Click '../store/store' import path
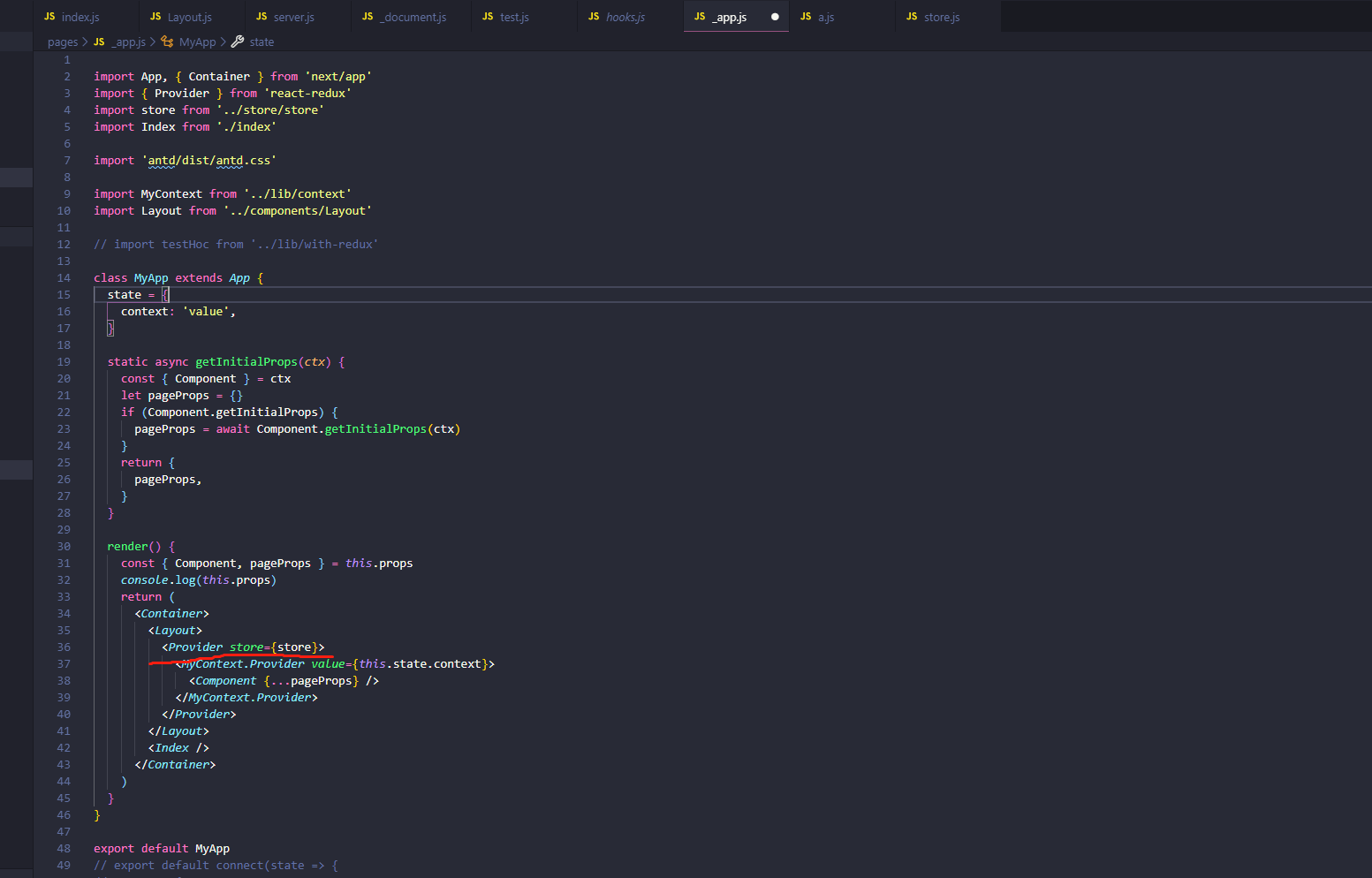Screen dimensions: 1372x878 pyautogui.click(x=270, y=110)
